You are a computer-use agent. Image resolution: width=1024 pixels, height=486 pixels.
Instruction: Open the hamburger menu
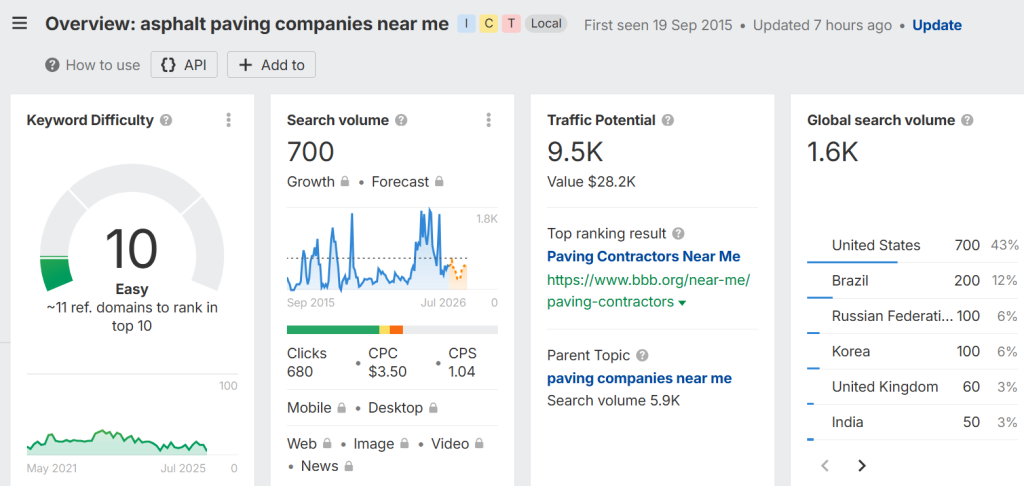19,24
